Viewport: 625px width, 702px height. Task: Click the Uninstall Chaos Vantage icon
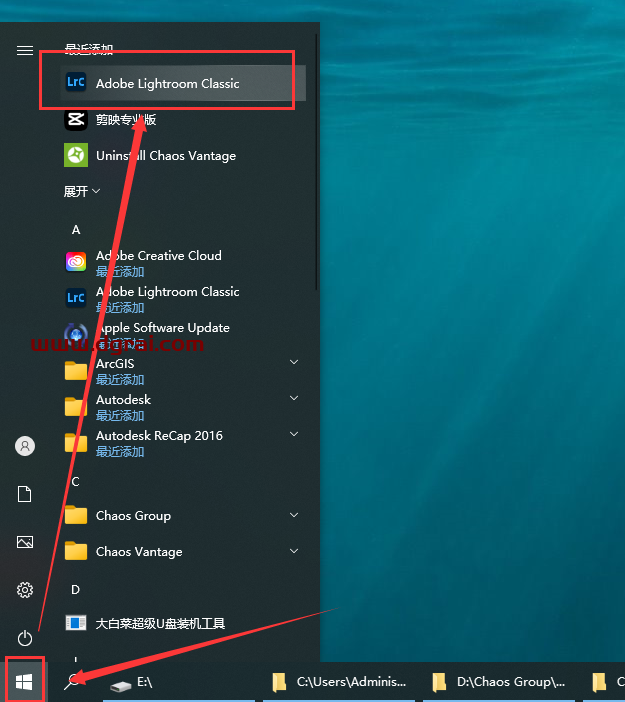[76, 155]
